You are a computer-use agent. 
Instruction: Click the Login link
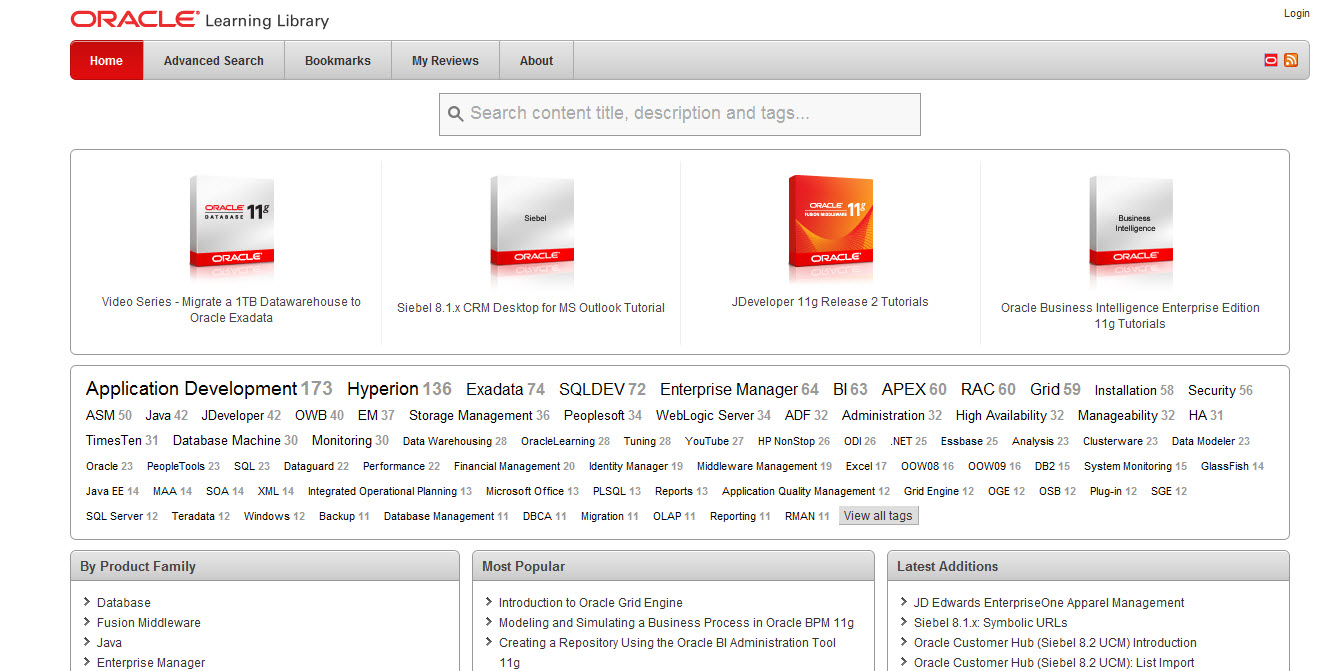[x=1297, y=13]
